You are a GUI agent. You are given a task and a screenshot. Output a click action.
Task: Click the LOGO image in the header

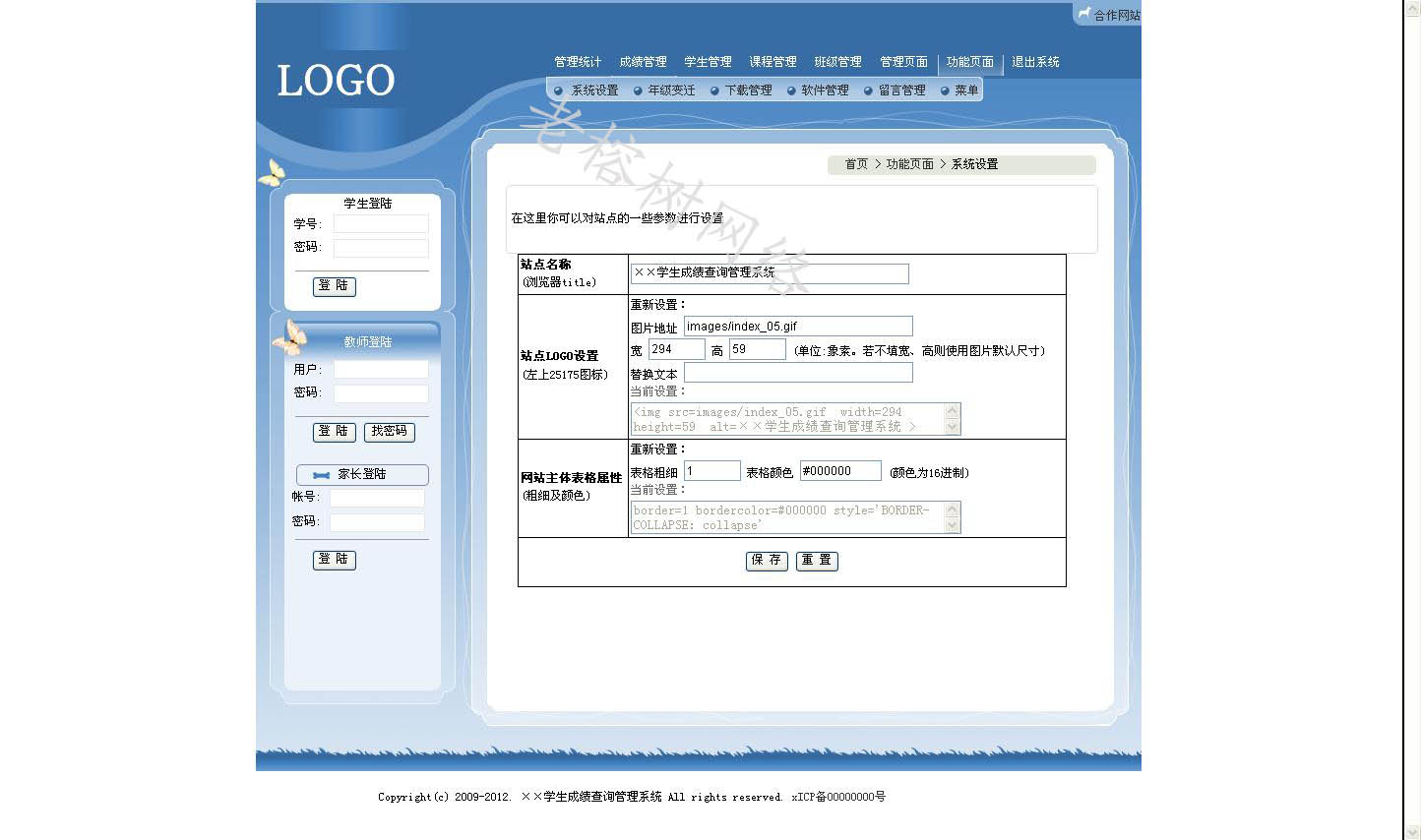coord(336,81)
